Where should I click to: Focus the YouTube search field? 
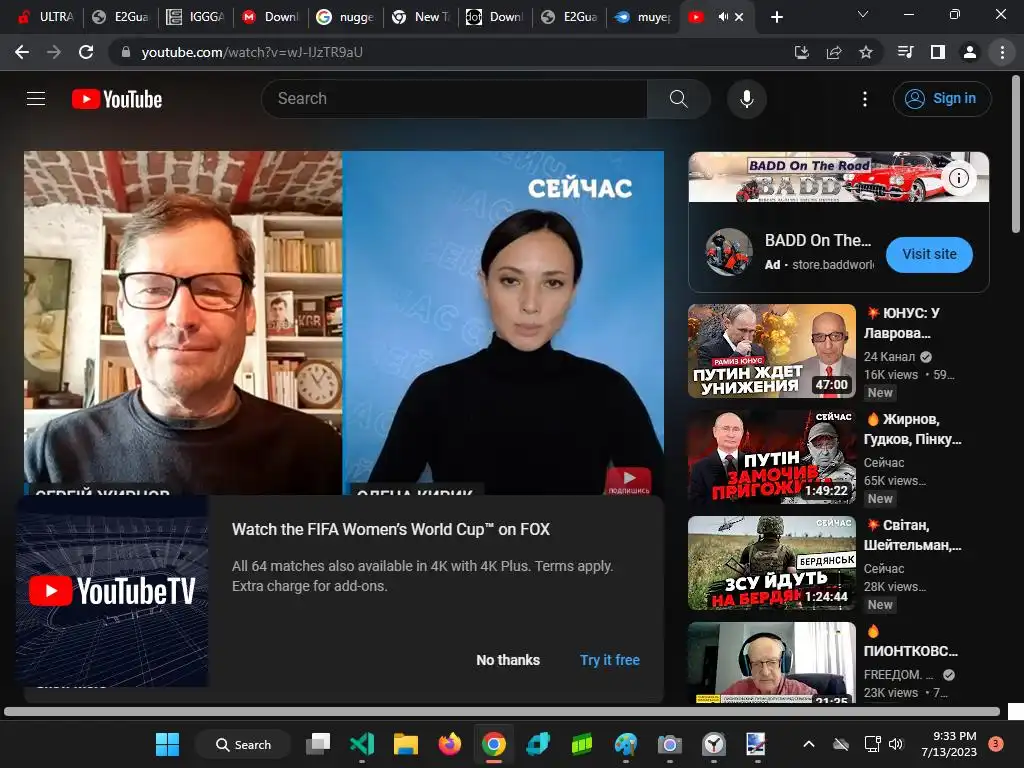(x=454, y=99)
